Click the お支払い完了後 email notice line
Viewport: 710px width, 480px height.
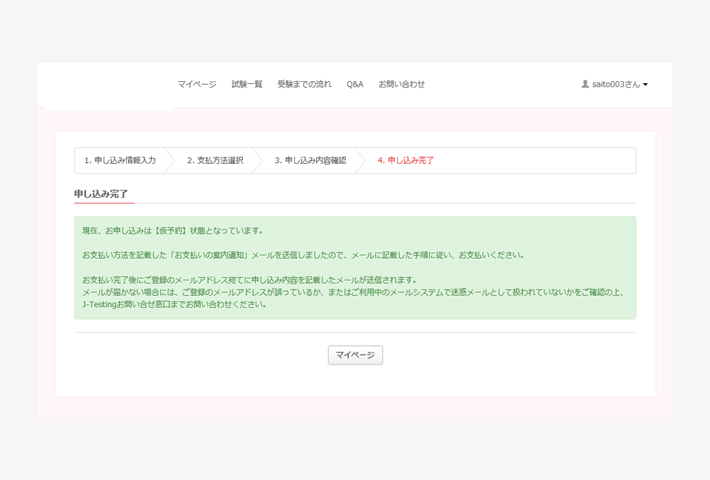click(x=249, y=280)
